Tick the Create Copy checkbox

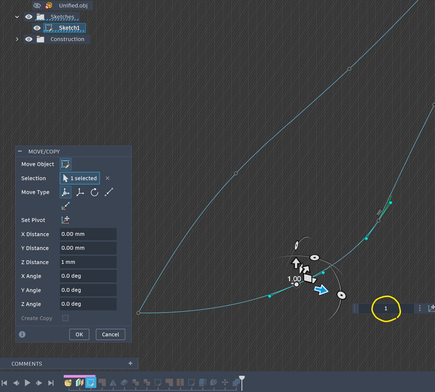(65, 318)
